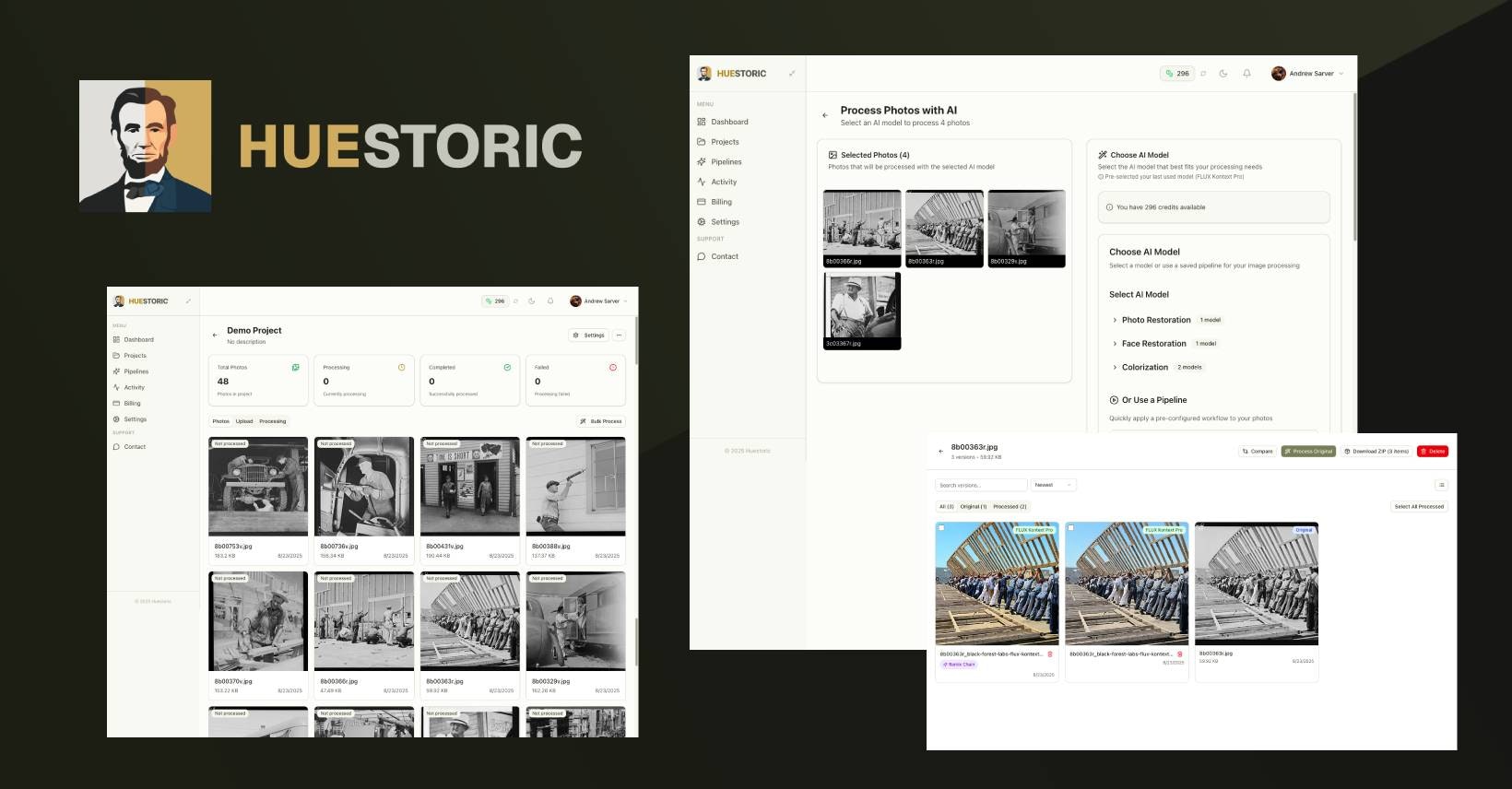Click the refresh credits icon in Process Photos window
The width and height of the screenshot is (1512, 789).
click(1203, 74)
